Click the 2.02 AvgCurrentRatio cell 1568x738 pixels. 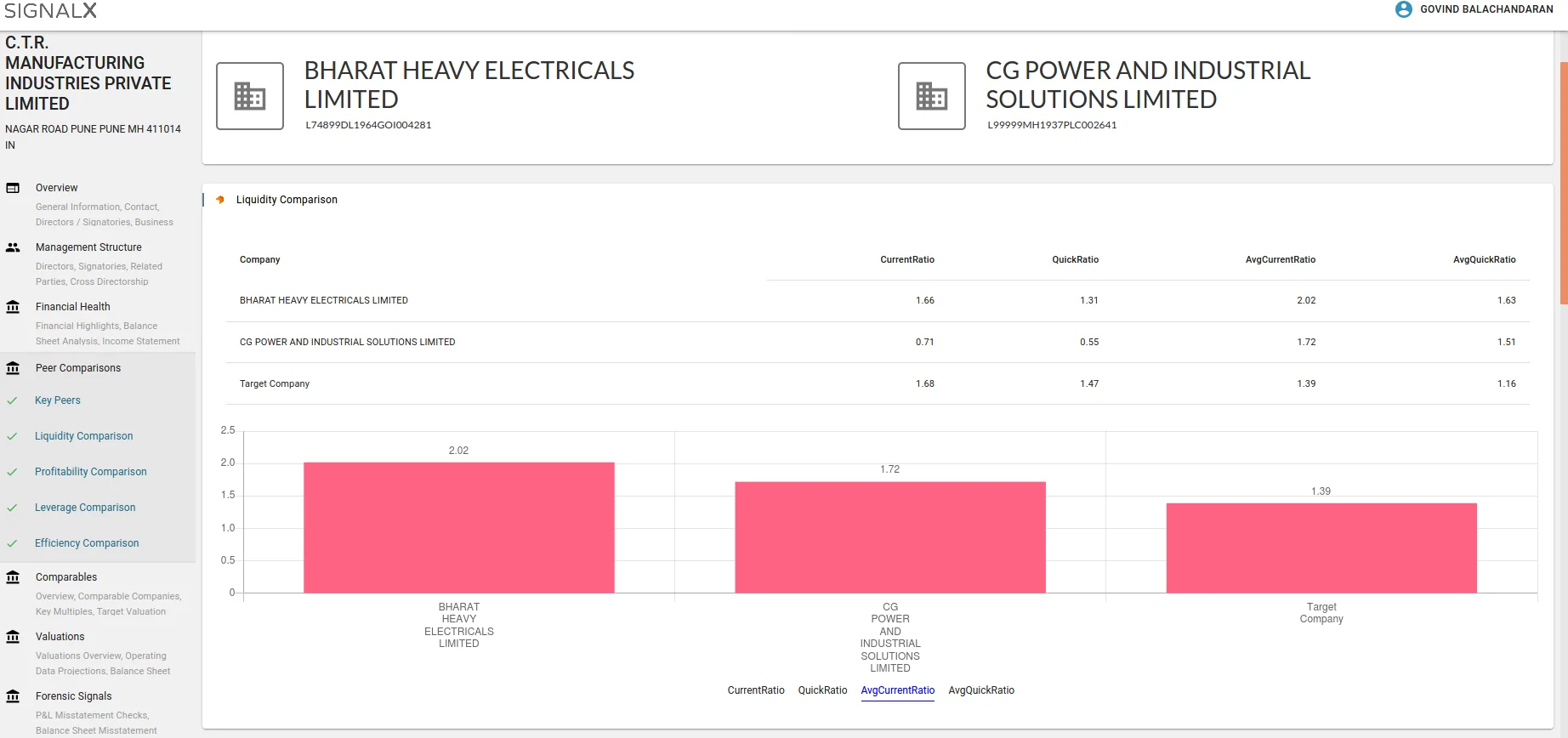pyautogui.click(x=1306, y=301)
